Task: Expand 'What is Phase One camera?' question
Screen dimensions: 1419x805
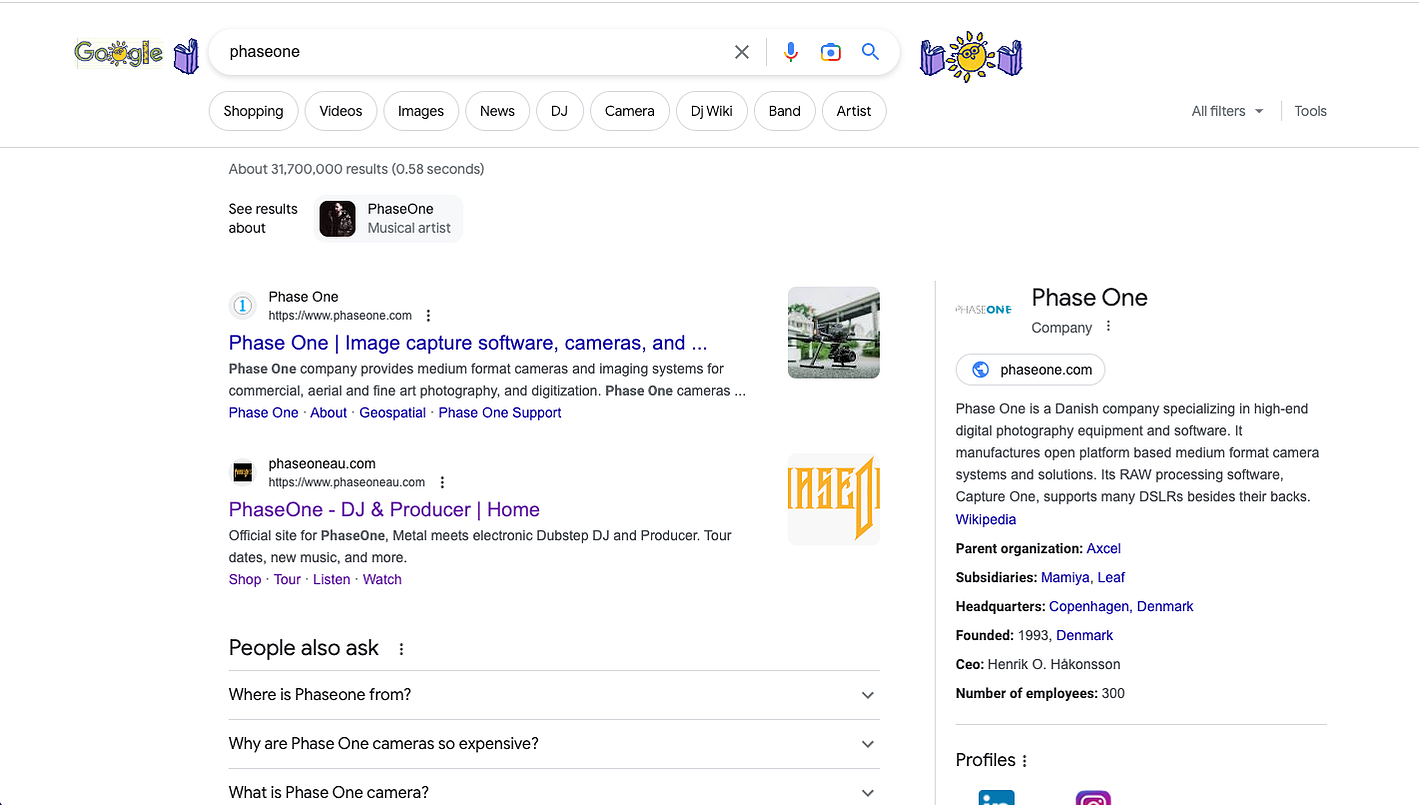Action: 554,790
